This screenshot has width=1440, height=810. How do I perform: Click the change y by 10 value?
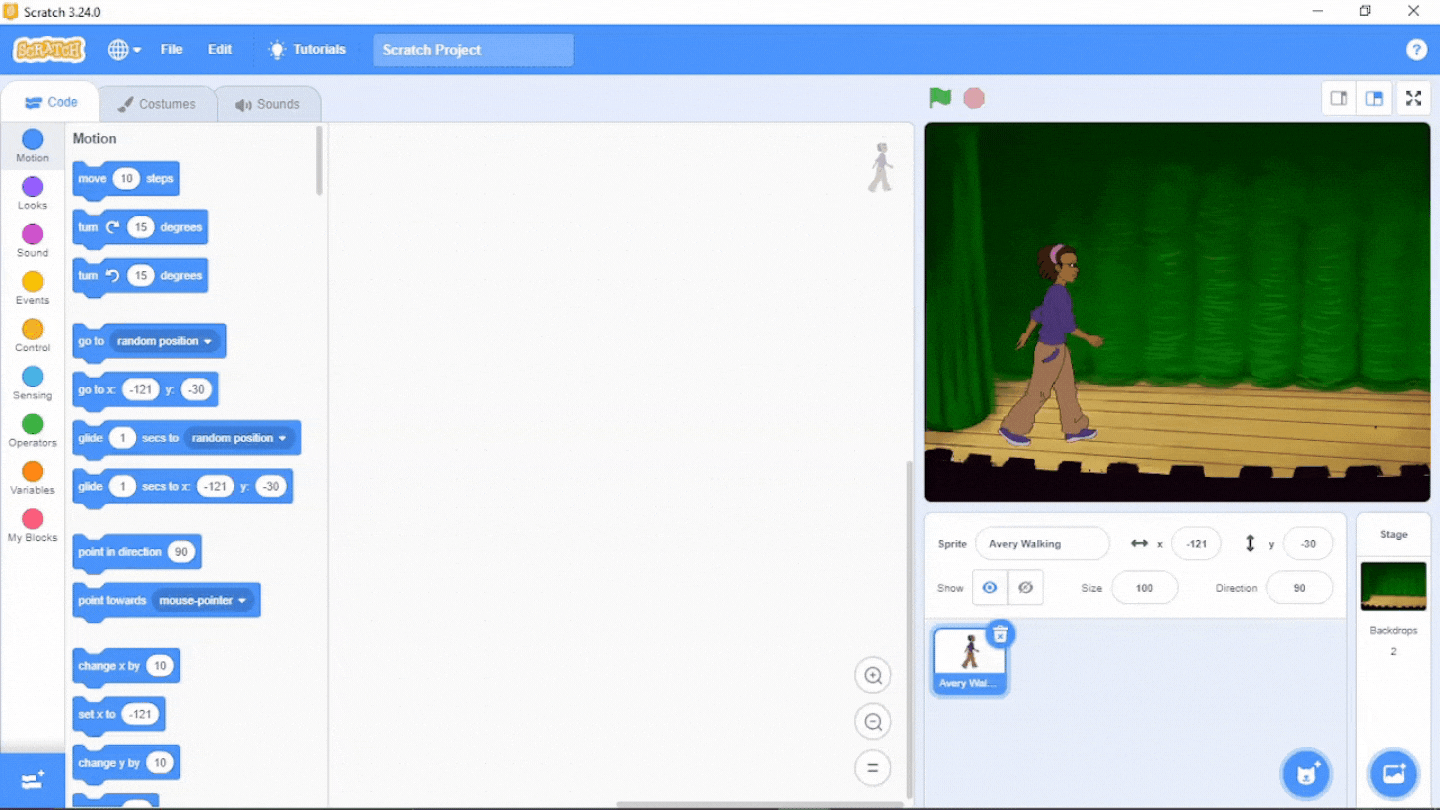point(160,763)
